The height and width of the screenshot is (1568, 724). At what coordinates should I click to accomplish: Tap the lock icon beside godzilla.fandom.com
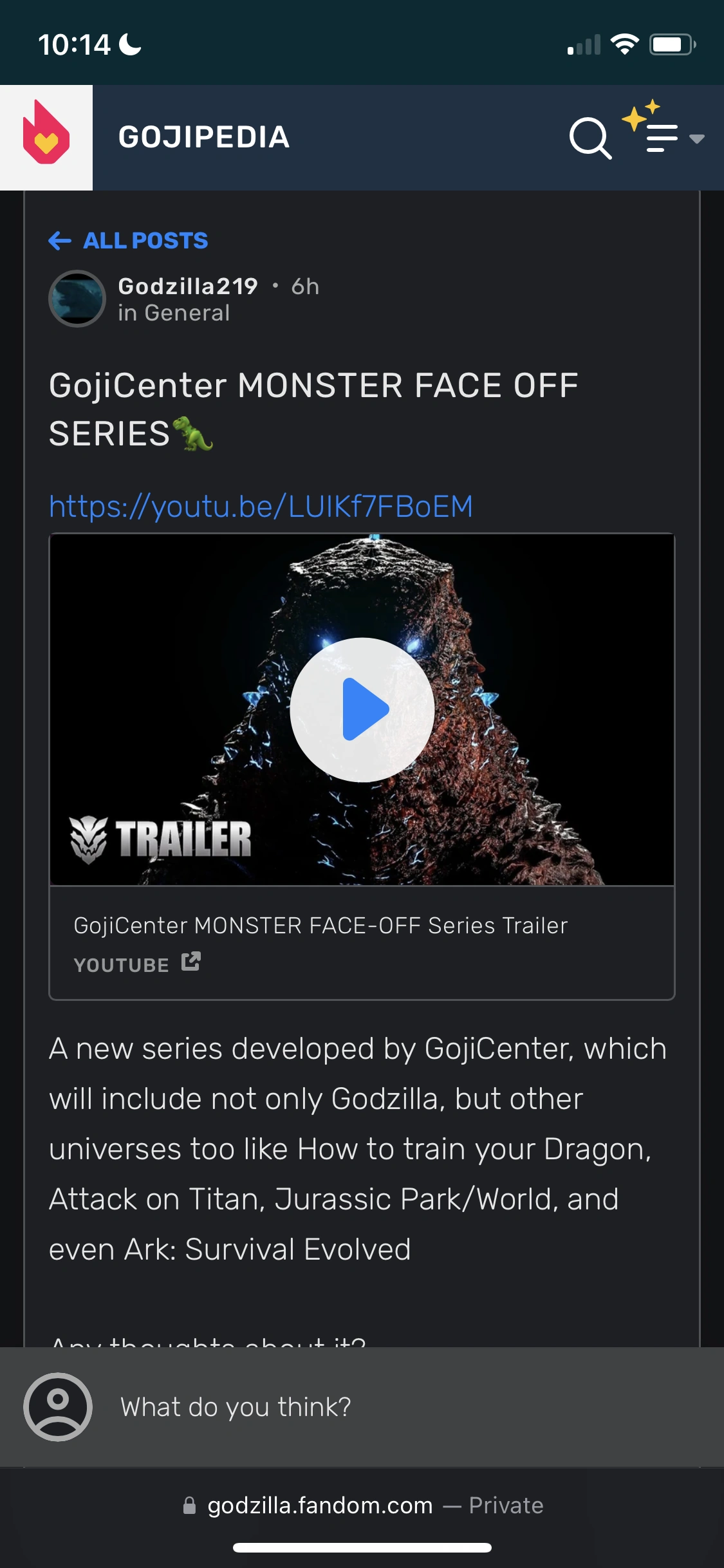[x=189, y=1506]
